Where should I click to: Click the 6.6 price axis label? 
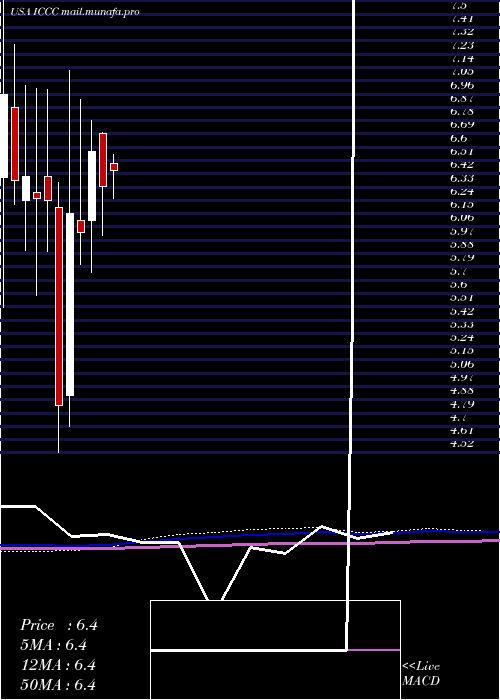coord(459,138)
